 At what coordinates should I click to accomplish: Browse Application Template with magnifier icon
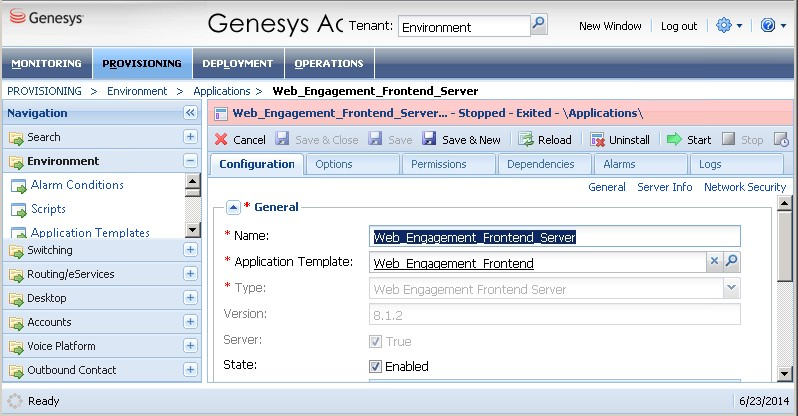point(731,261)
